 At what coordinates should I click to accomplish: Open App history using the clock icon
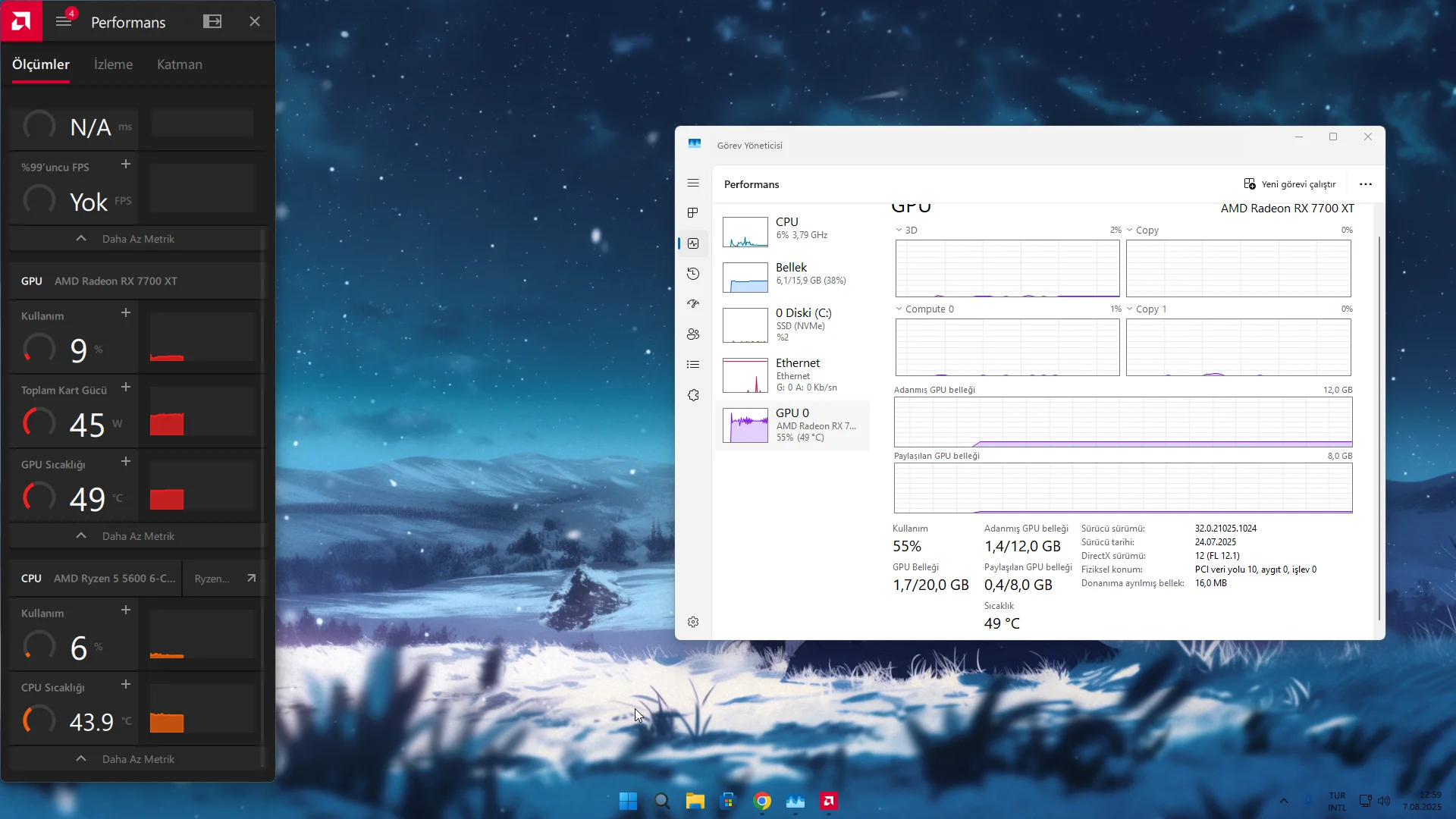point(694,274)
